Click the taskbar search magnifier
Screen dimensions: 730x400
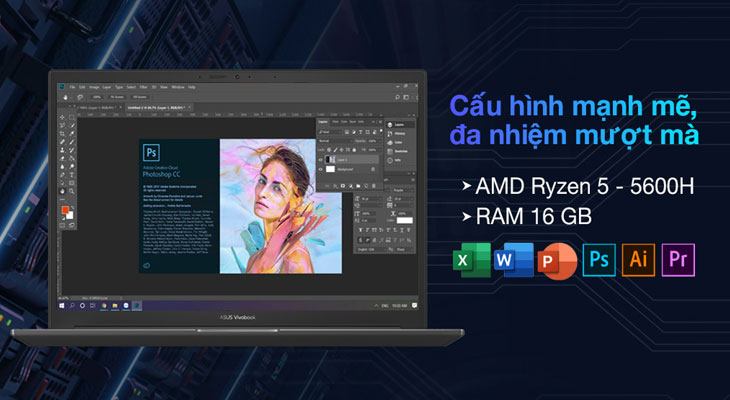coord(72,305)
